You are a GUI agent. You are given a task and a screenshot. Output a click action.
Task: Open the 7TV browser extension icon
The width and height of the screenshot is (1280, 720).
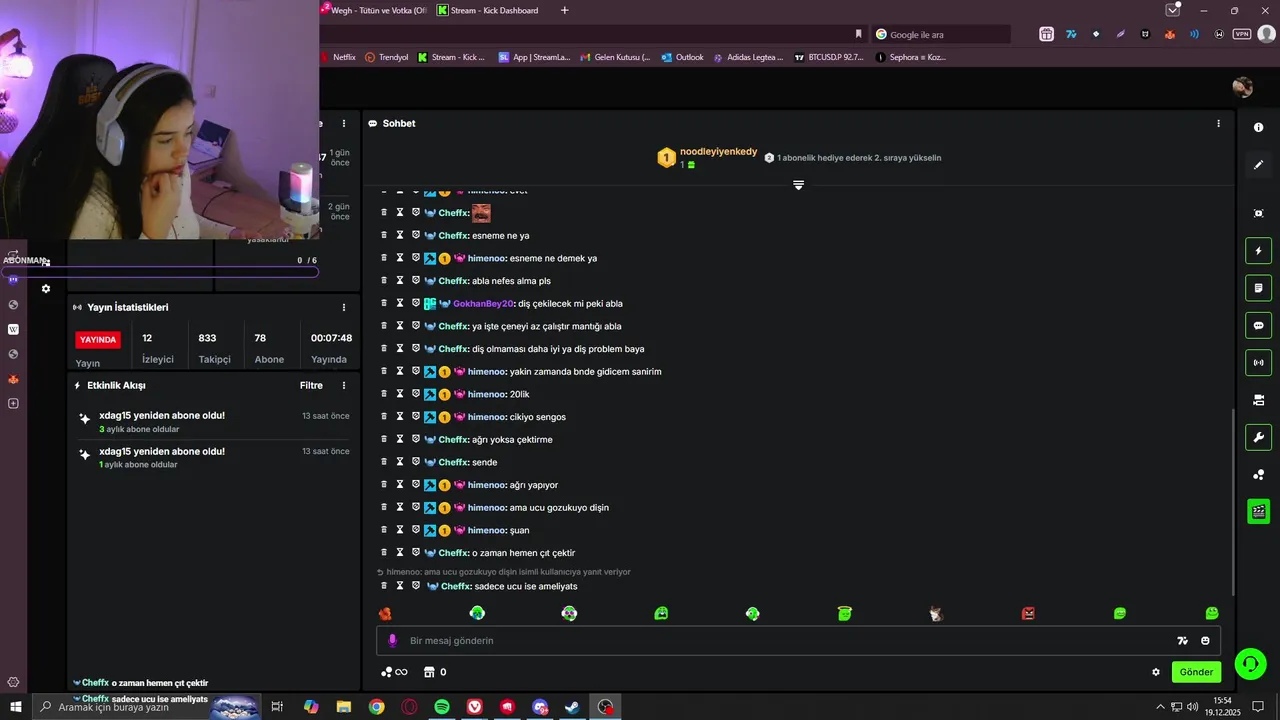click(1071, 34)
